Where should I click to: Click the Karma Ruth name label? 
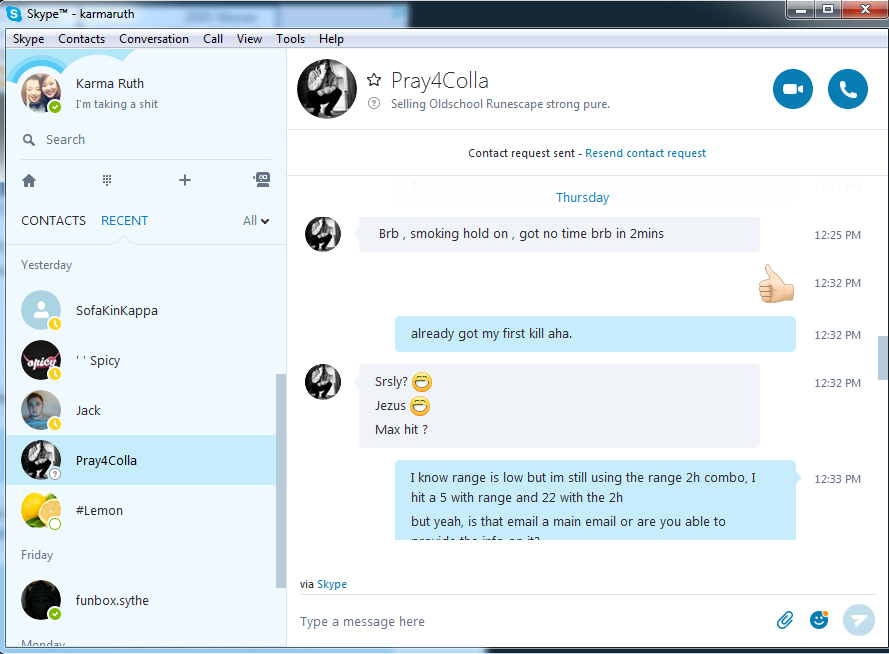pyautogui.click(x=110, y=83)
